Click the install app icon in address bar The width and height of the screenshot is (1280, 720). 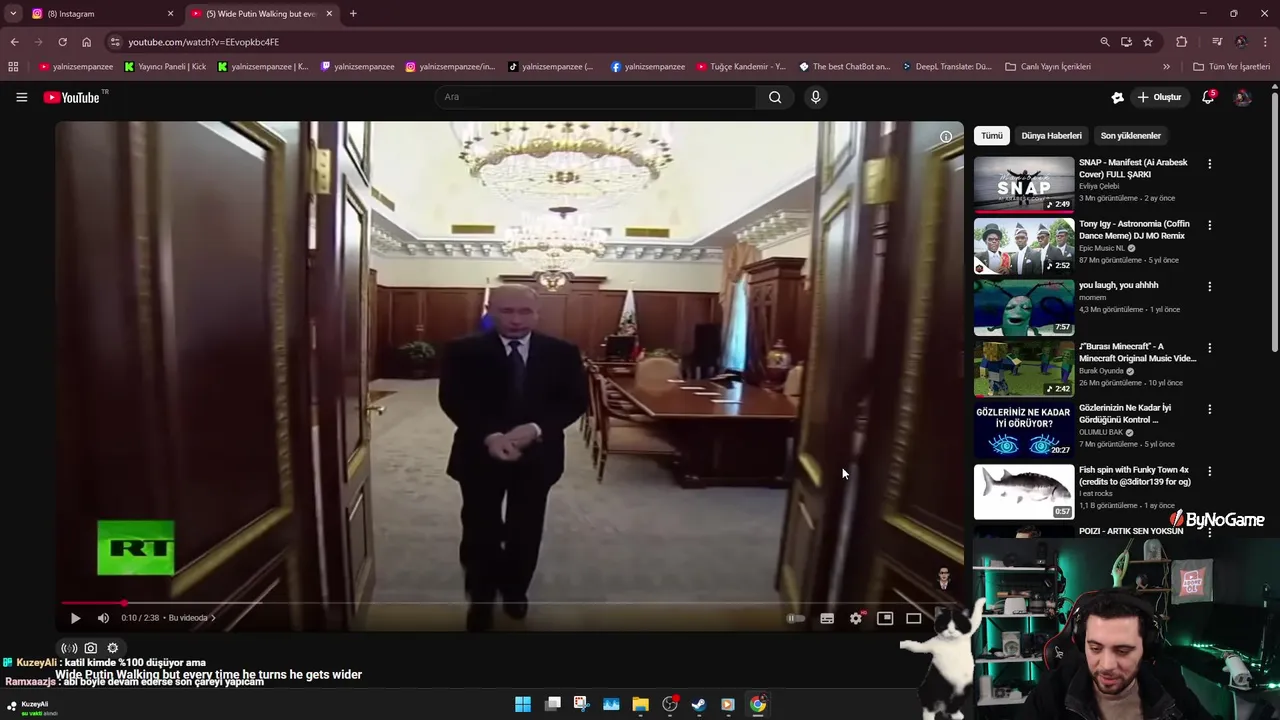[x=1126, y=42]
